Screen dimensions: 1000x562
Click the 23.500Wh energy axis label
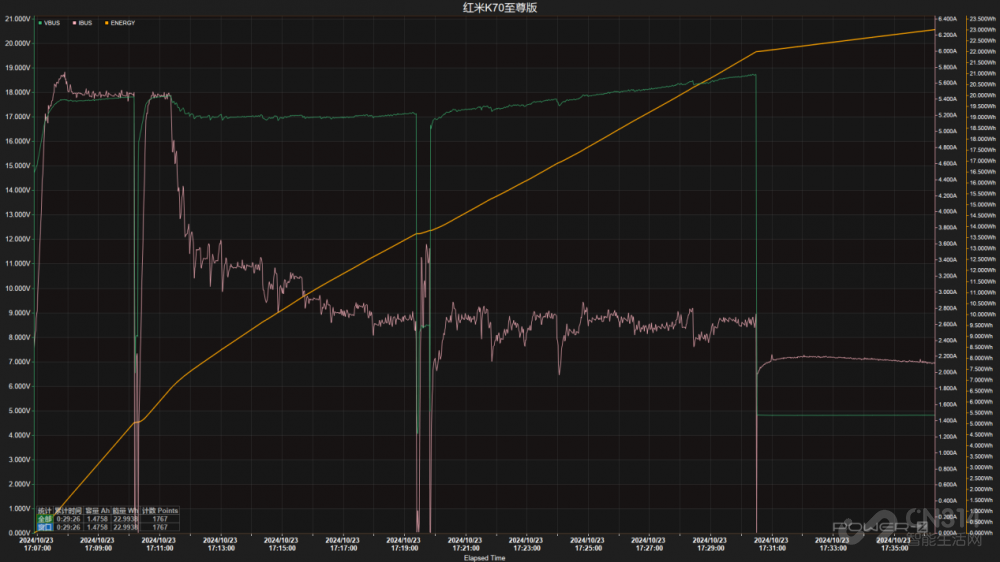(x=983, y=19)
